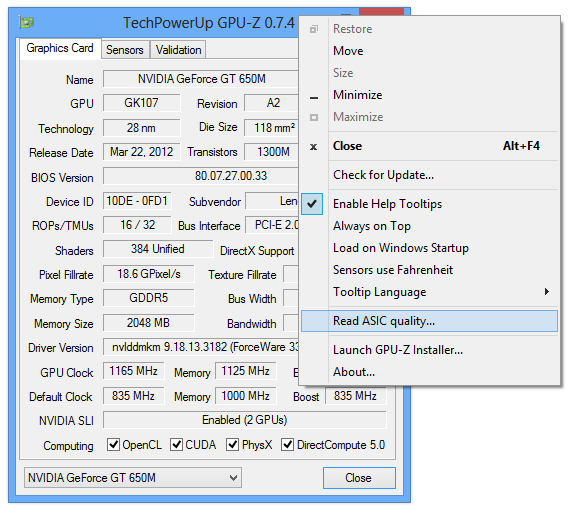Select the Graphics Card tab

pos(60,48)
